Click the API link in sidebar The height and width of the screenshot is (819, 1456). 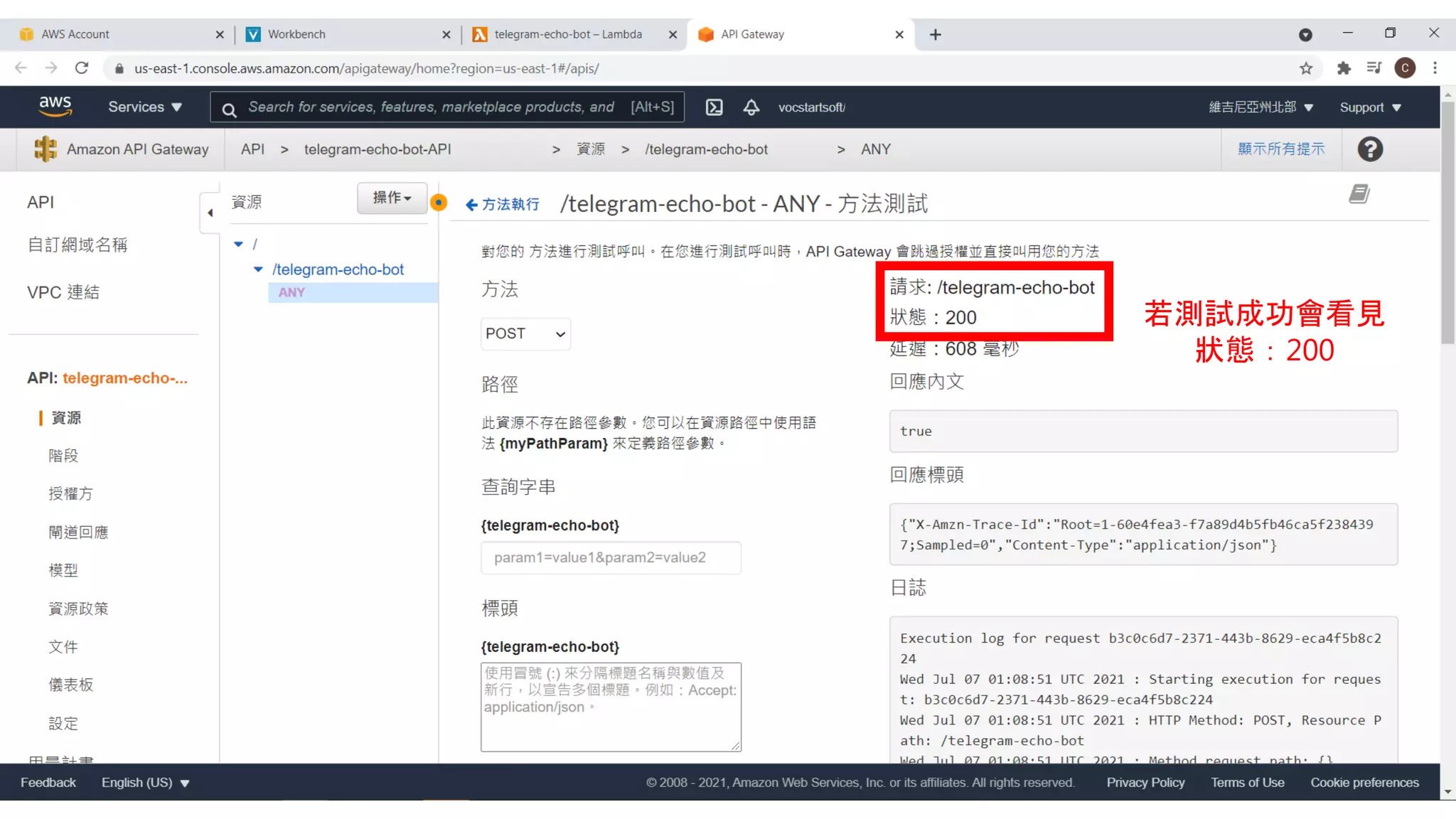(x=41, y=202)
